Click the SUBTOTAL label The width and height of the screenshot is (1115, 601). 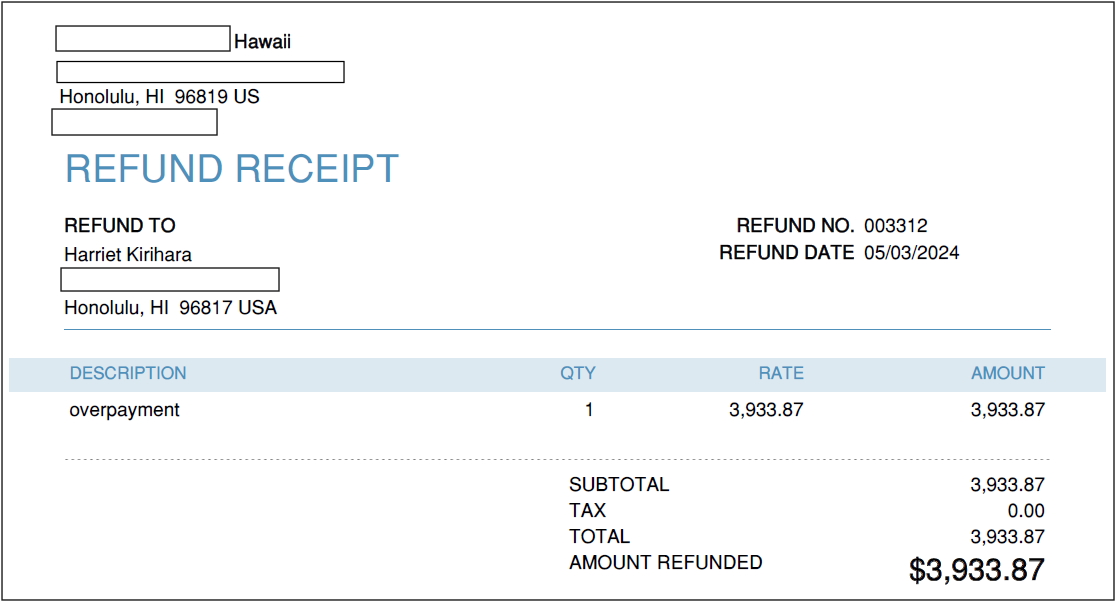pos(619,485)
